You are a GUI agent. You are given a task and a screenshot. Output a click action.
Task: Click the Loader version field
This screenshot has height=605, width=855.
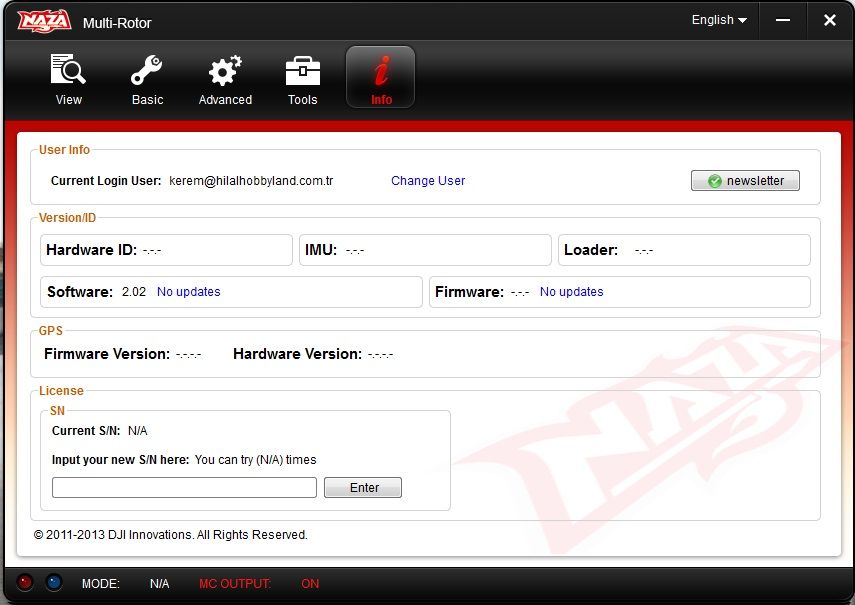pyautogui.click(x=684, y=250)
